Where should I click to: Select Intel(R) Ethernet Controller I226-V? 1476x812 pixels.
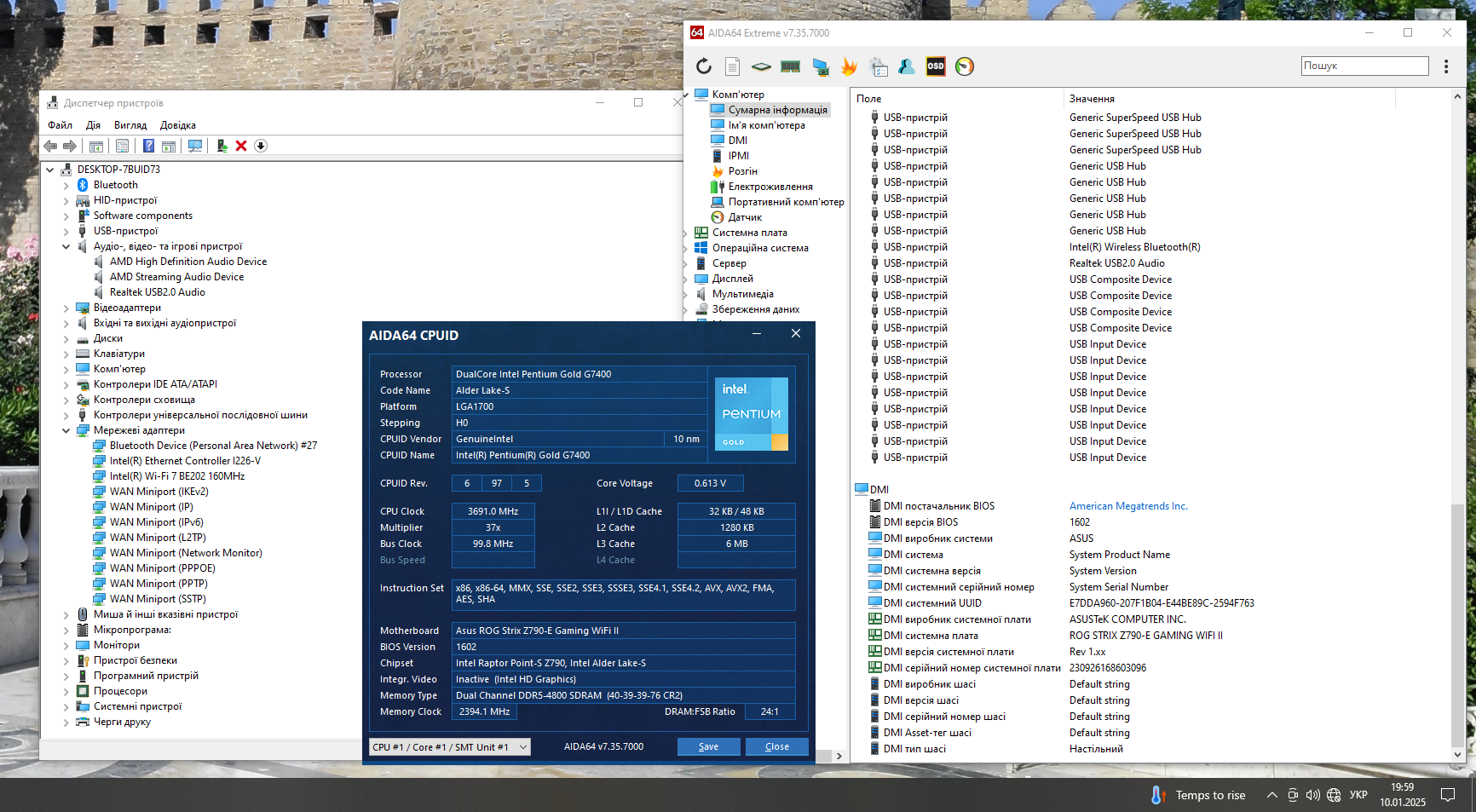point(185,461)
